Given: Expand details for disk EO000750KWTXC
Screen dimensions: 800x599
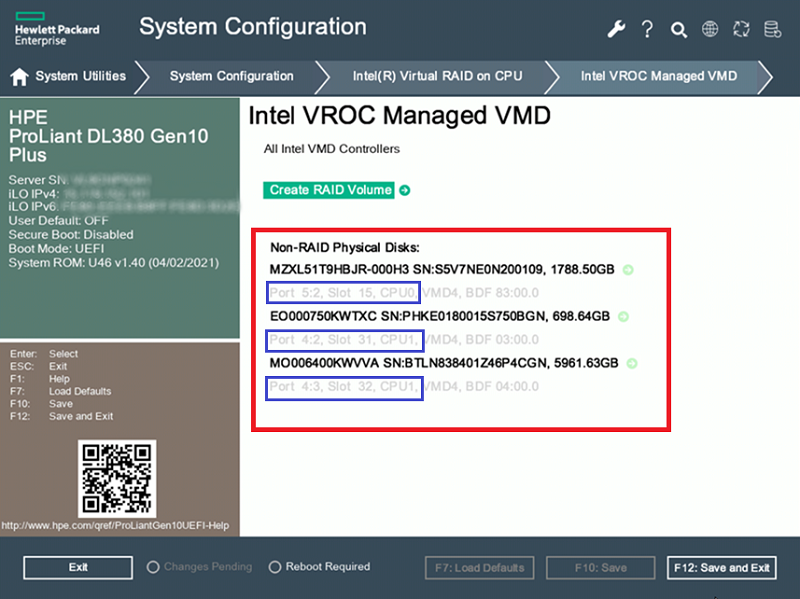Looking at the screenshot, I should coord(622,316).
